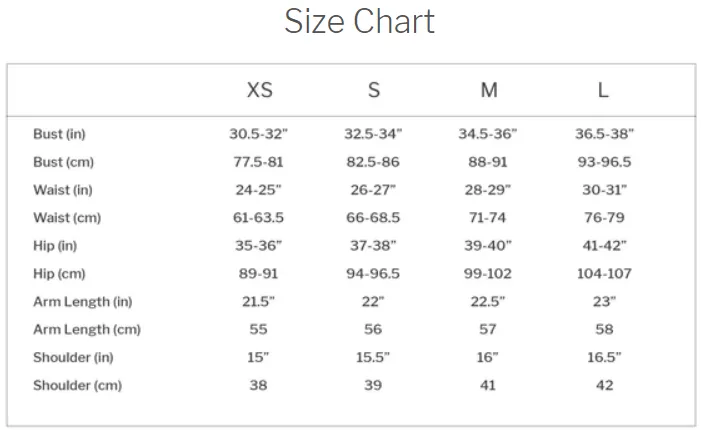Click the Hip (cm) row label
This screenshot has height=430, width=701.
tap(59, 274)
